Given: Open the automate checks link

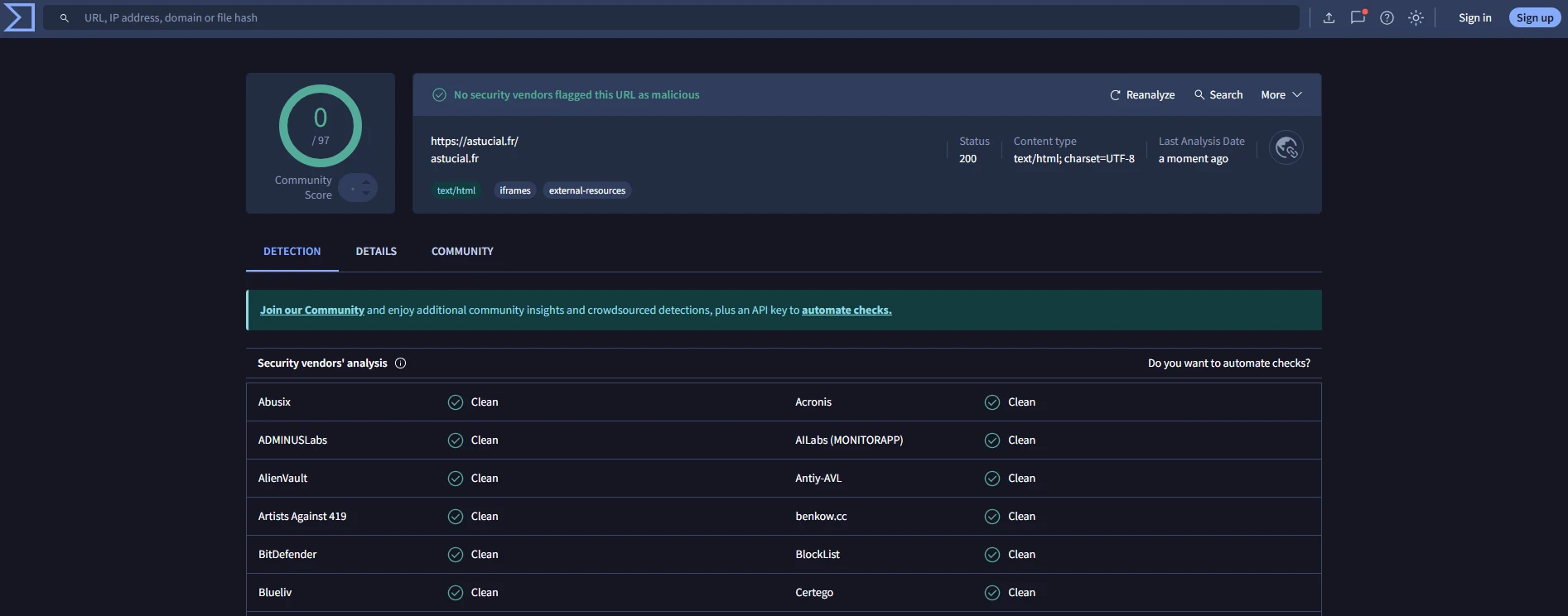Looking at the screenshot, I should [x=847, y=310].
